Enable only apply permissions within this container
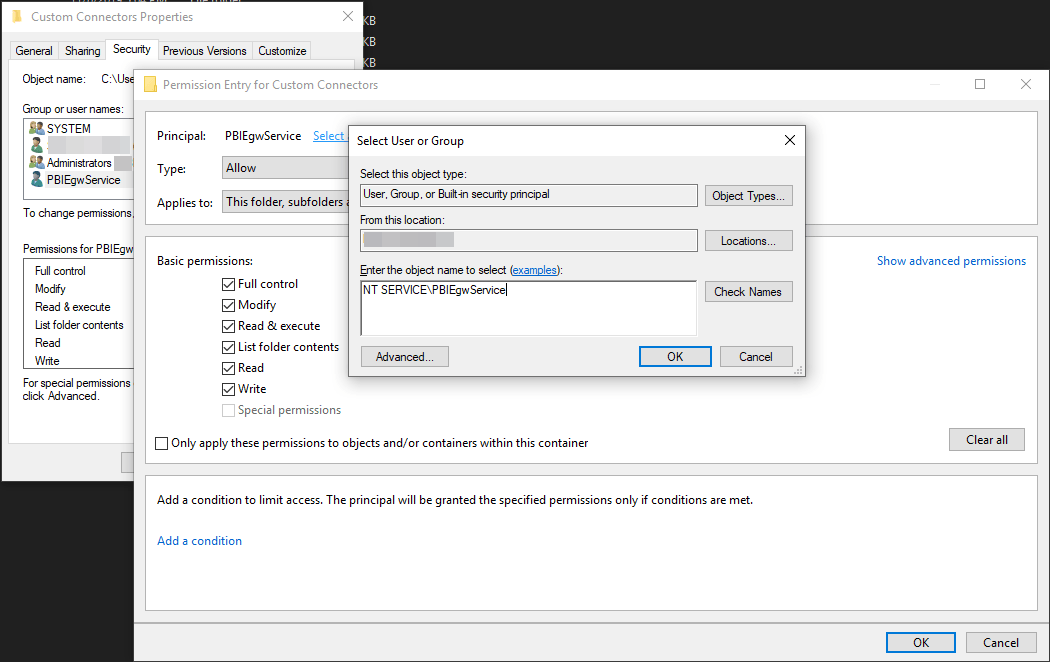This screenshot has width=1050, height=662. (x=162, y=443)
